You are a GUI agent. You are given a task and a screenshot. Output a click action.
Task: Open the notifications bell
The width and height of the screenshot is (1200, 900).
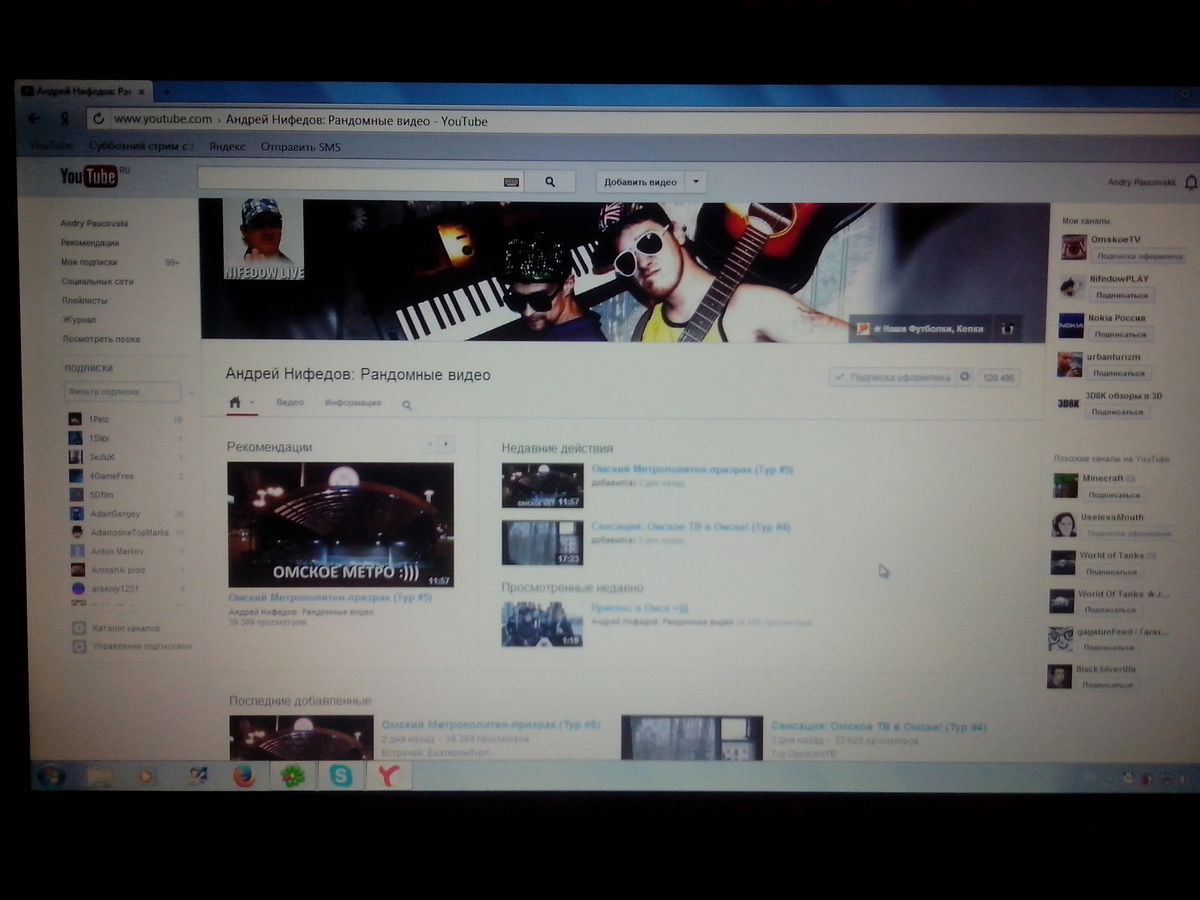pyautogui.click(x=1190, y=183)
